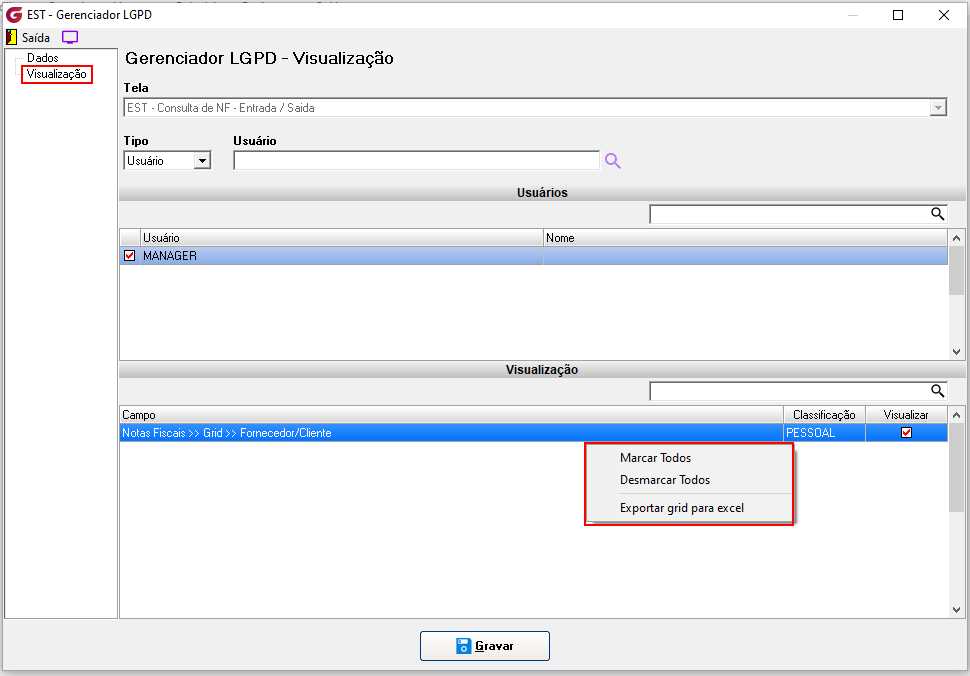The image size is (970, 676).
Task: Click the purple magnifier beside Usuário field
Action: [612, 161]
